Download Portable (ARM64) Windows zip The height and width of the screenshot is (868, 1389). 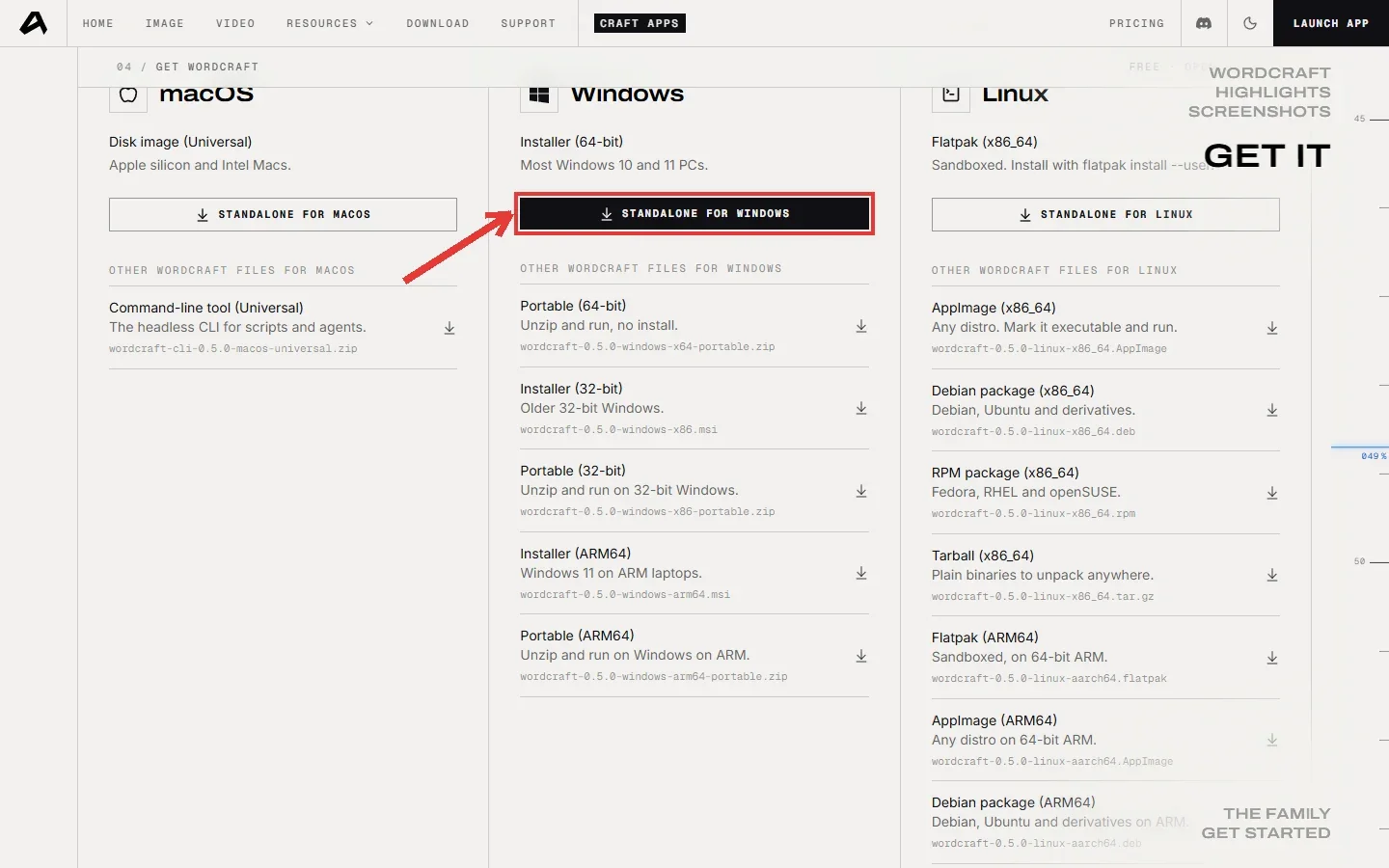point(861,656)
